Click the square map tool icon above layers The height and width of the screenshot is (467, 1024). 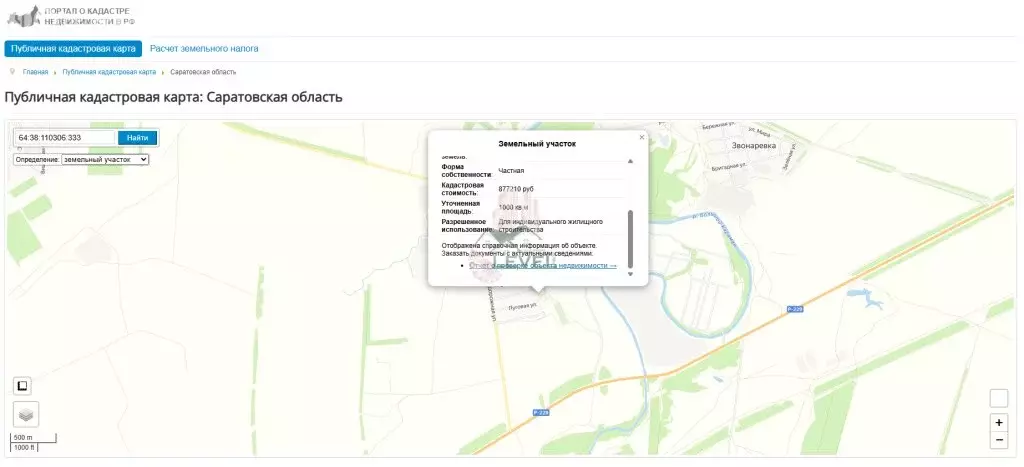point(23,386)
